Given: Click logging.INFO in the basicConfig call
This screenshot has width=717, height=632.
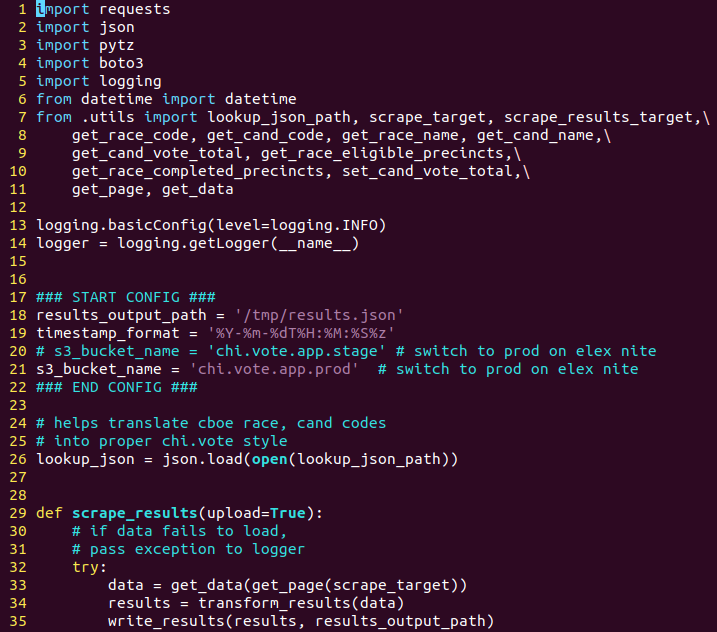Looking at the screenshot, I should pyautogui.click(x=324, y=225).
